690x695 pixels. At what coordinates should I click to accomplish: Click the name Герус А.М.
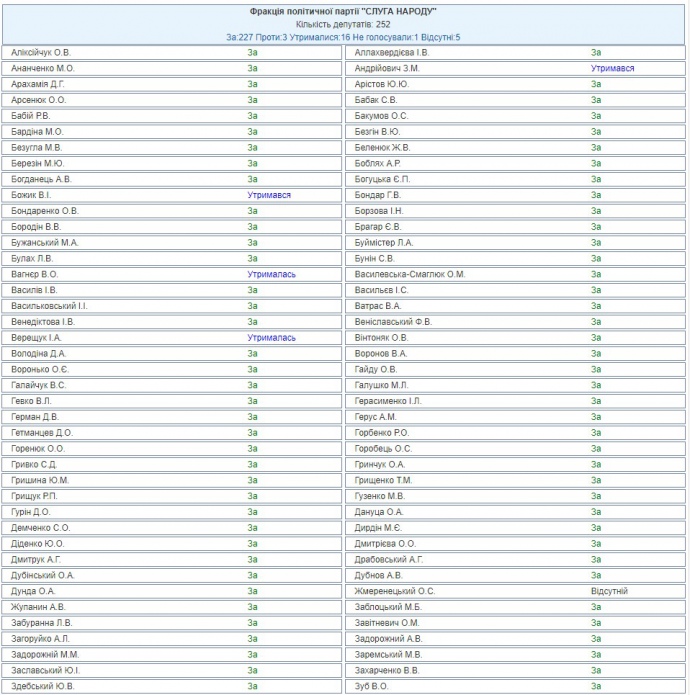[x=375, y=417]
